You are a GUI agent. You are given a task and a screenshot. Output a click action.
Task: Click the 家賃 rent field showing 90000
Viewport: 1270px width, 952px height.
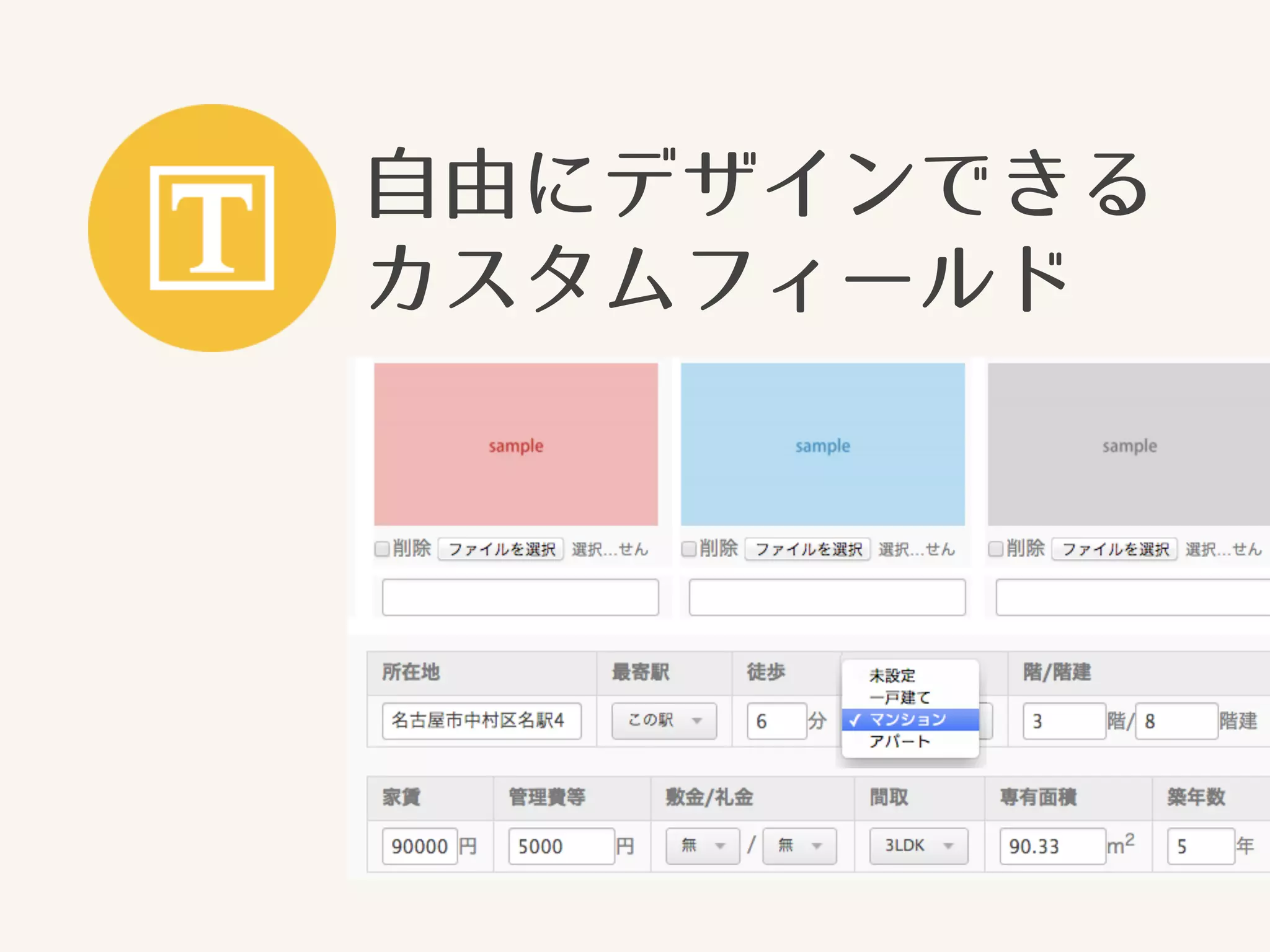420,846
